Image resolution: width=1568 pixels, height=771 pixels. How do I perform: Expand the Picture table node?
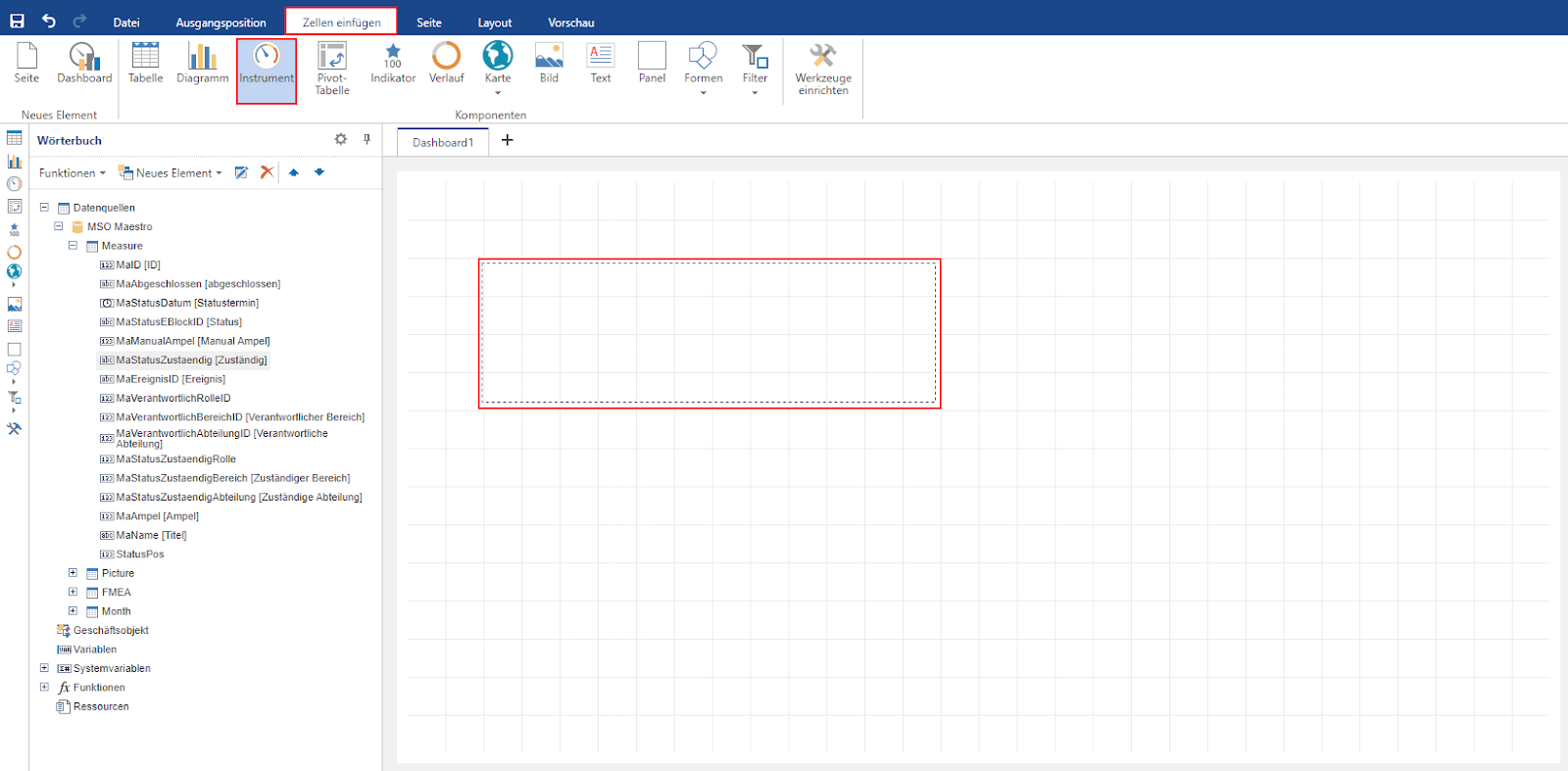click(73, 573)
